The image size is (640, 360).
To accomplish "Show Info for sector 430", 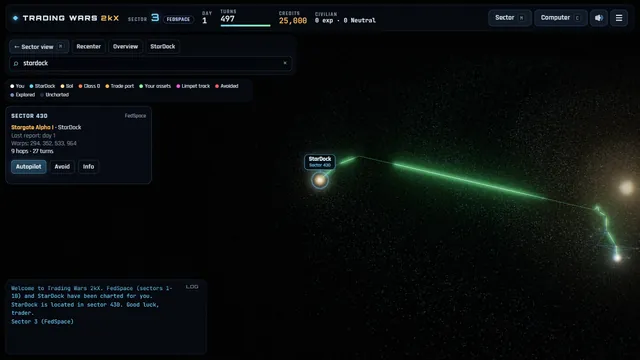I will [x=88, y=167].
